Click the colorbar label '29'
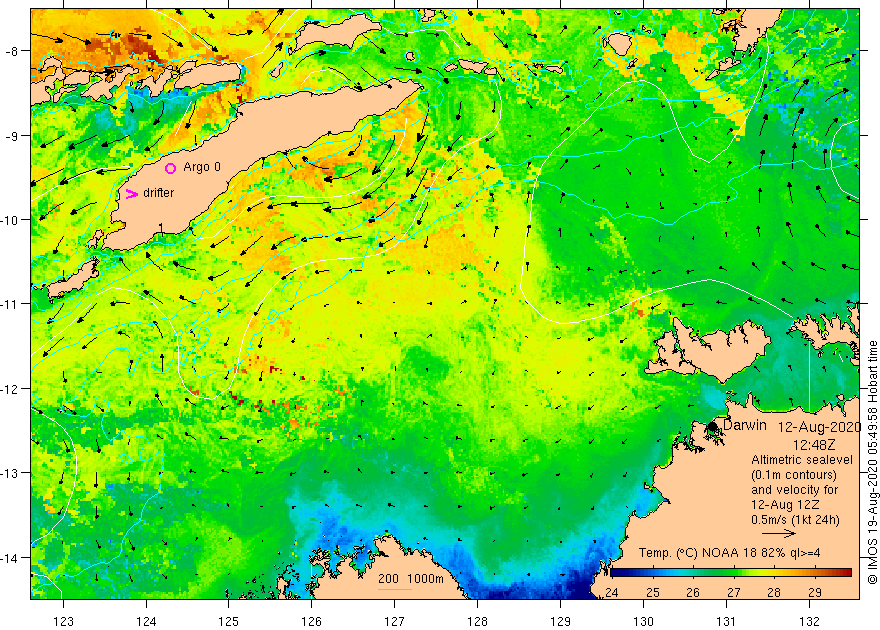 [815, 592]
